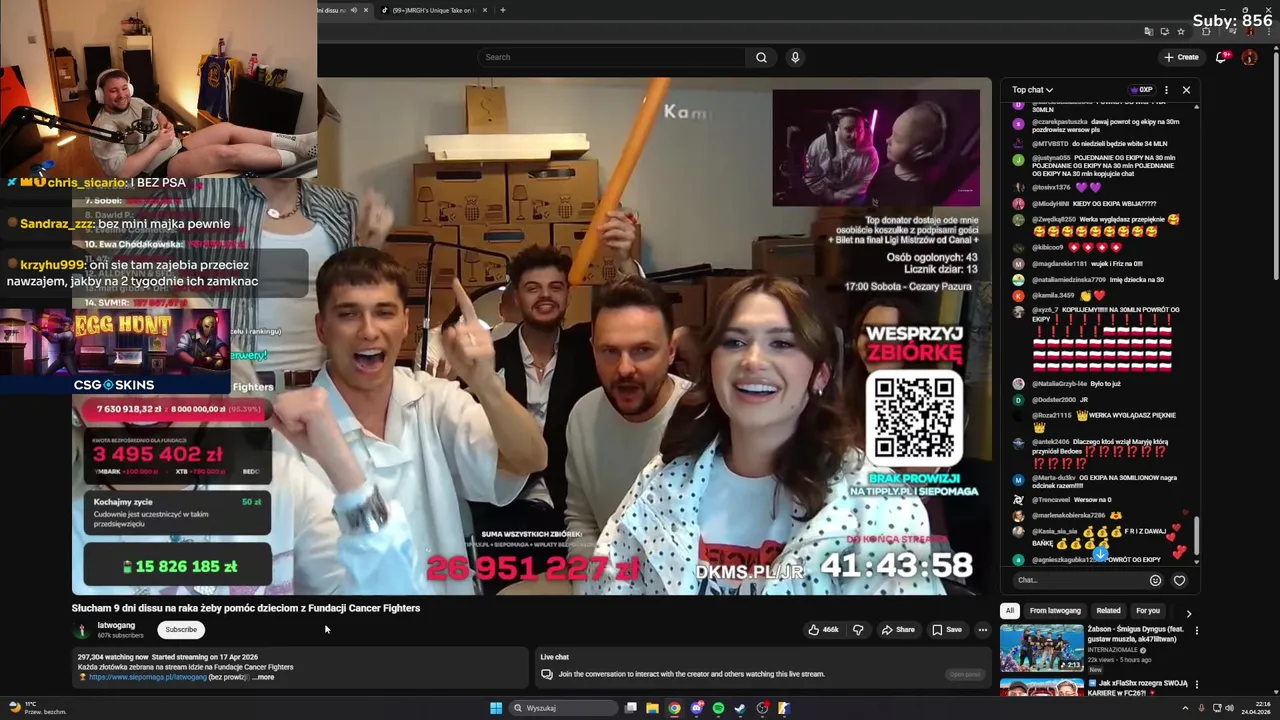Close the live chat panel
This screenshot has width=1280, height=720.
(1186, 90)
